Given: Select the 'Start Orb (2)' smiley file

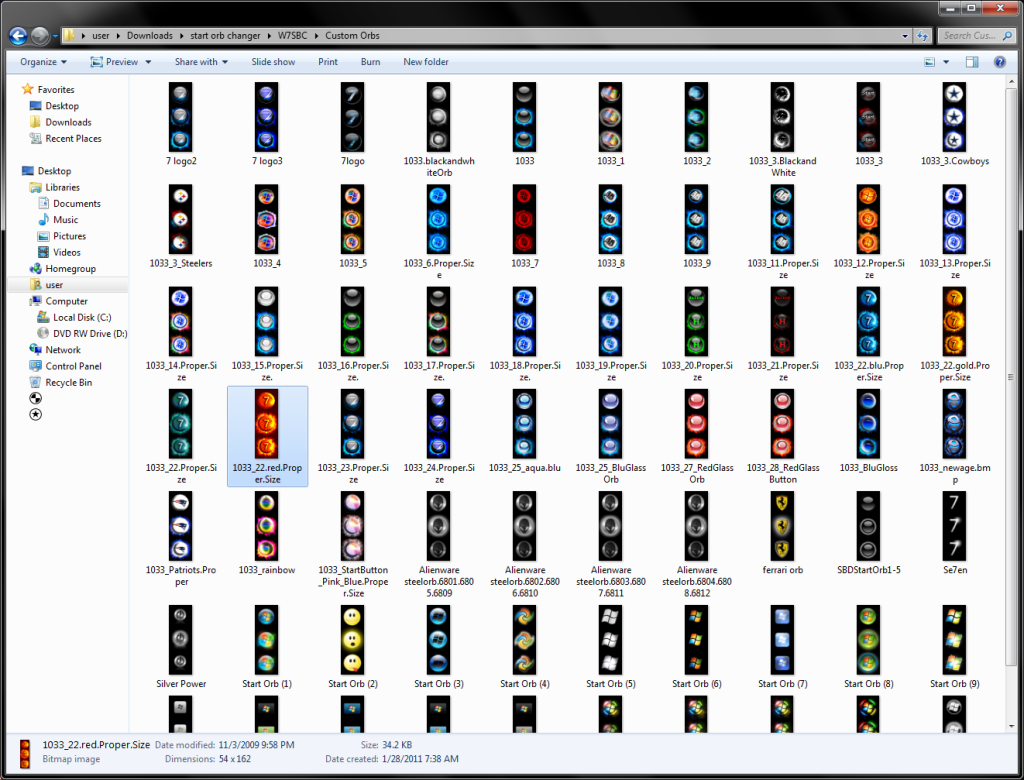Looking at the screenshot, I should (353, 647).
